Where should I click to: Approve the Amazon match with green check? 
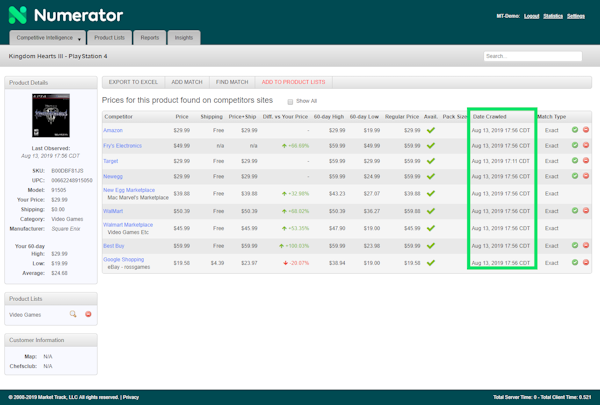[575, 130]
